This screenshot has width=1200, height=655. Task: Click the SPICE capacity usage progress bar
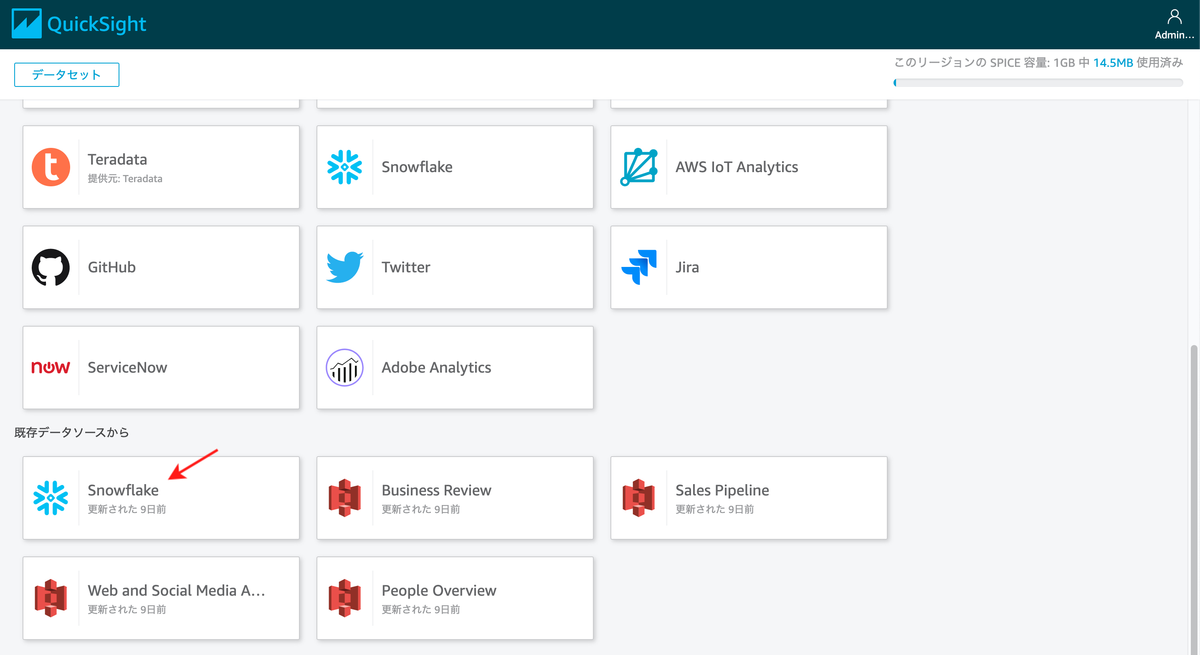coord(1038,82)
